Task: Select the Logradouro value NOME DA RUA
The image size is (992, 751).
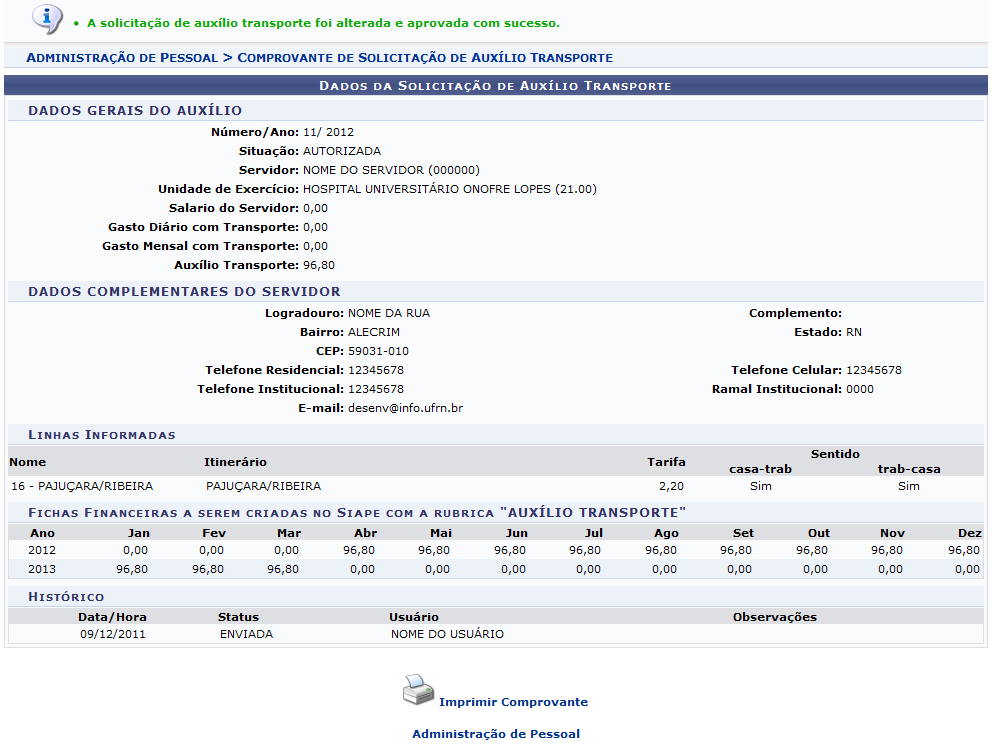Action: pos(389,313)
